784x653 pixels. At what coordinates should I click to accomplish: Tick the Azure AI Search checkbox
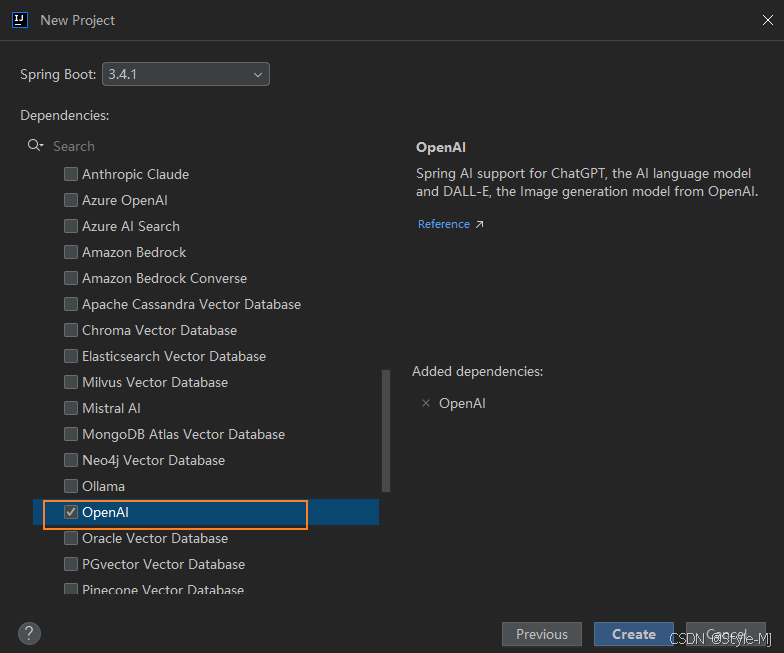tap(71, 226)
